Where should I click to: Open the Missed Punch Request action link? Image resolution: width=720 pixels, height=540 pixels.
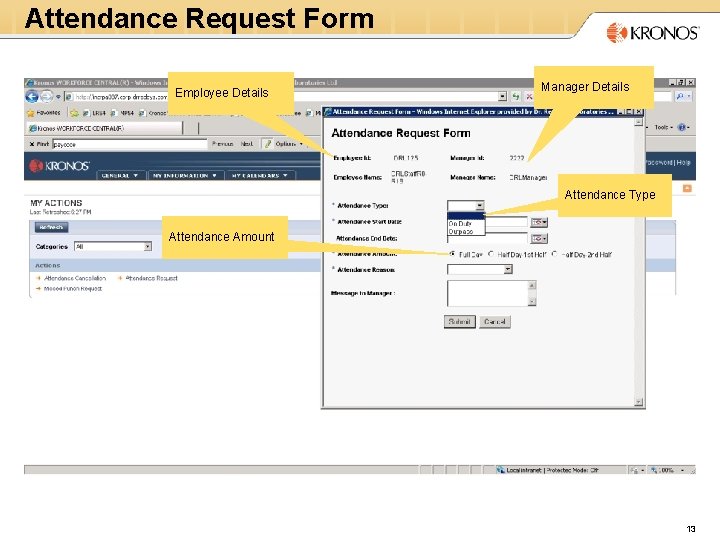[73, 289]
